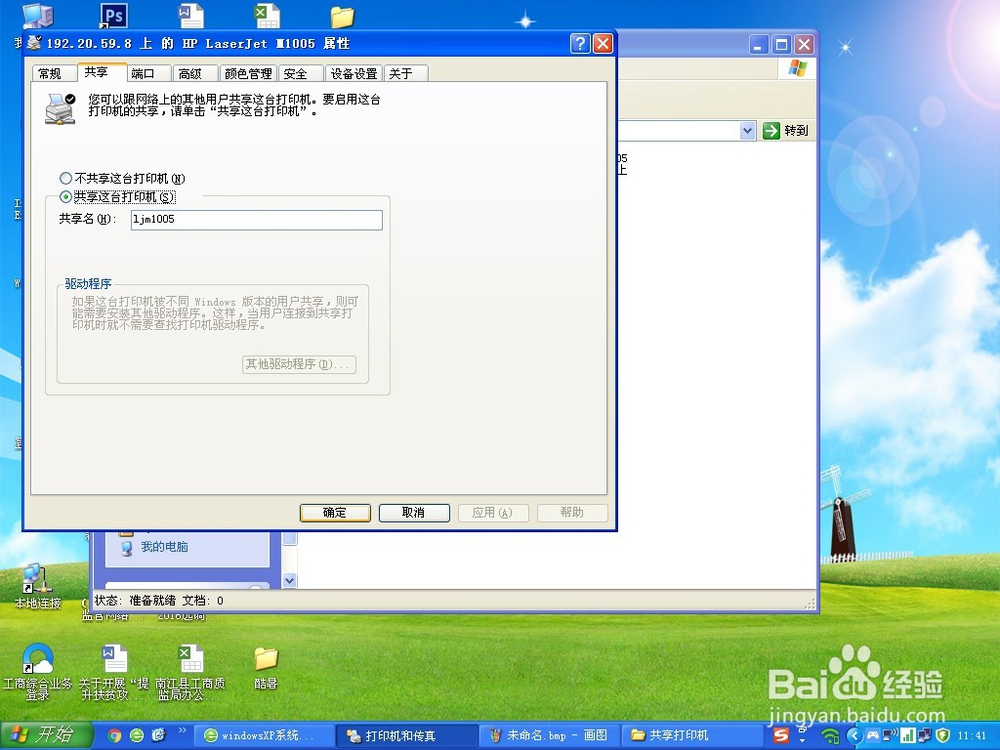Click the 11:41 taskbar clock
The height and width of the screenshot is (750, 1000).
pos(972,736)
